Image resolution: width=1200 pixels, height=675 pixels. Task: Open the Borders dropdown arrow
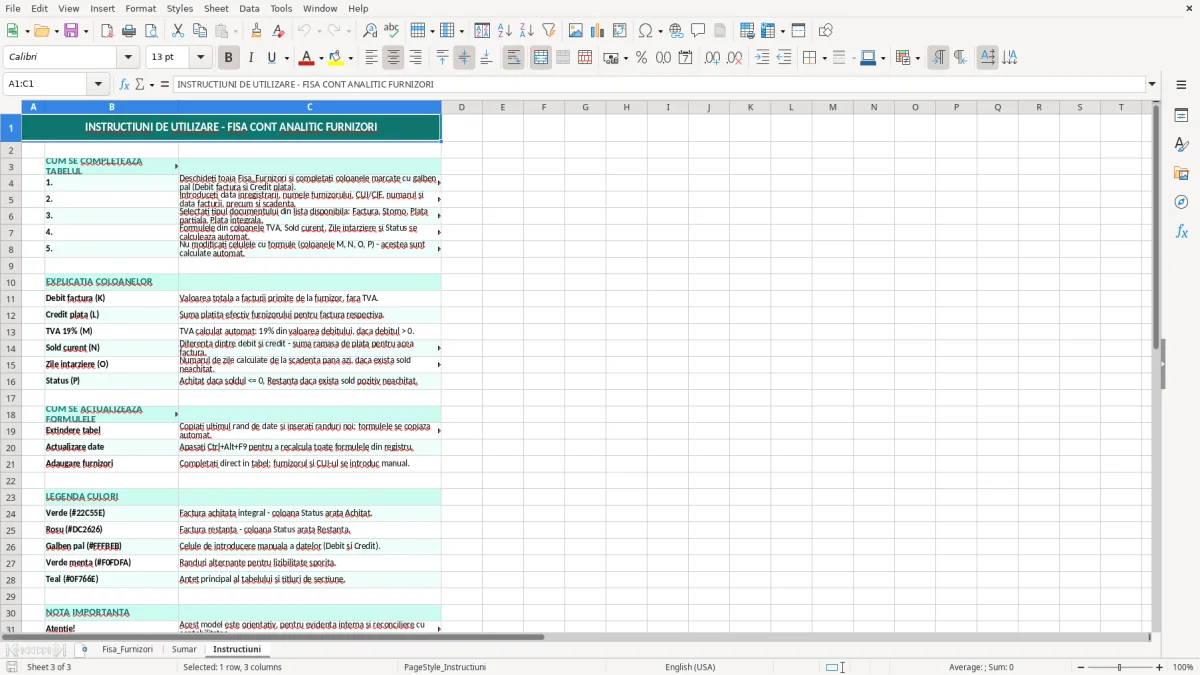(823, 58)
